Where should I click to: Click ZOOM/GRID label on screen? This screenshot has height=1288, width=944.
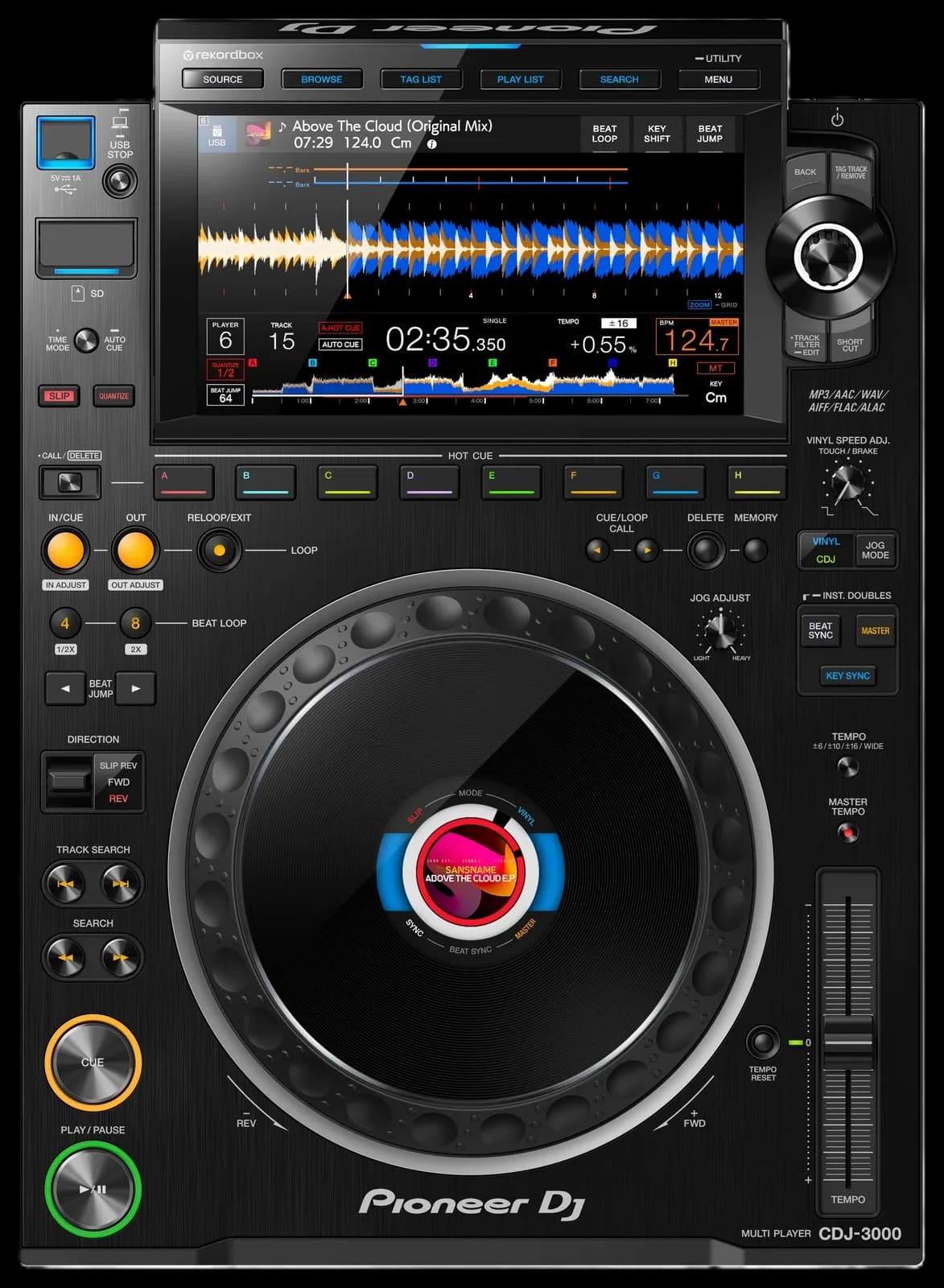(x=712, y=305)
